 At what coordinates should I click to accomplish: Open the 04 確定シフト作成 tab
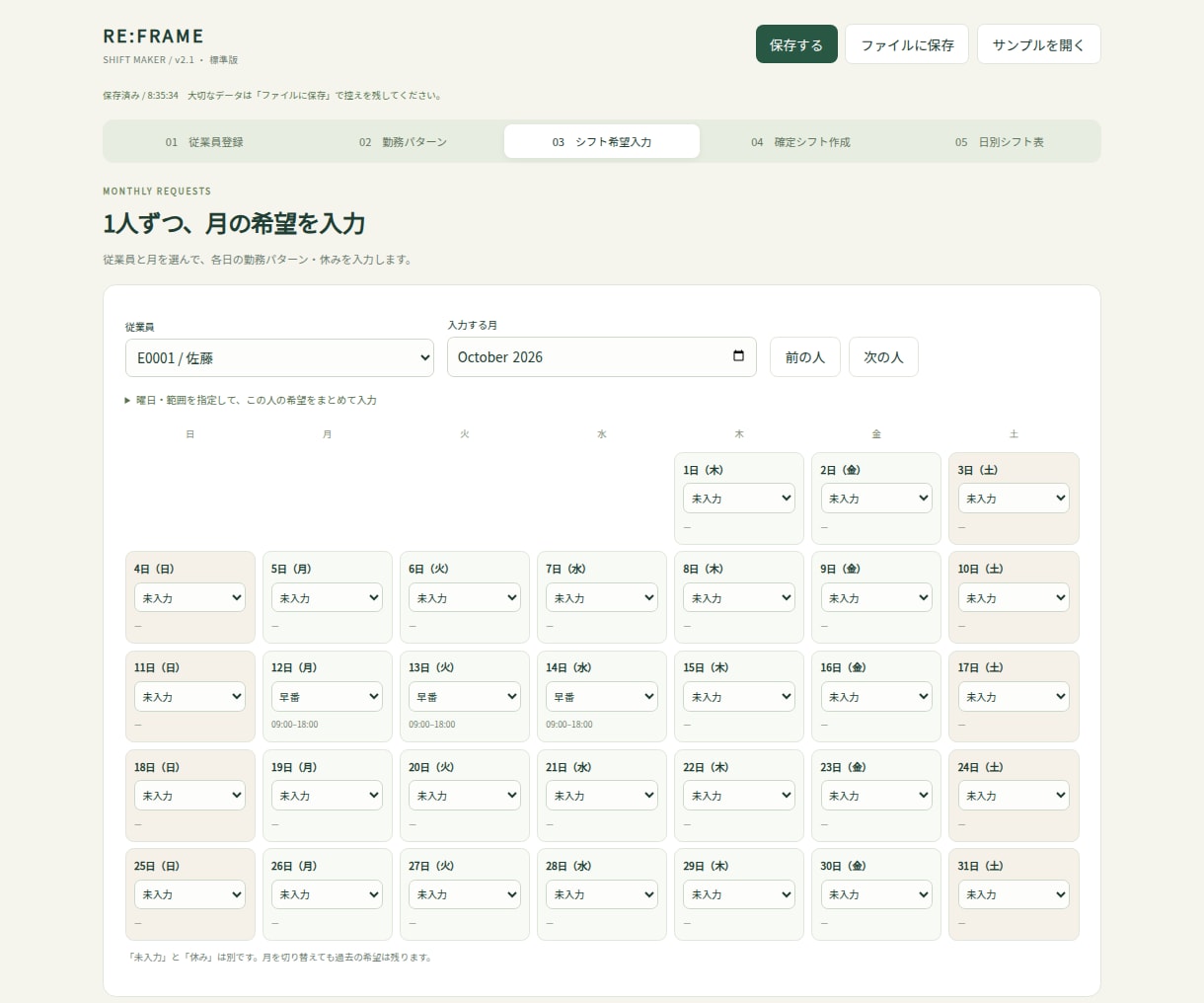tap(800, 142)
